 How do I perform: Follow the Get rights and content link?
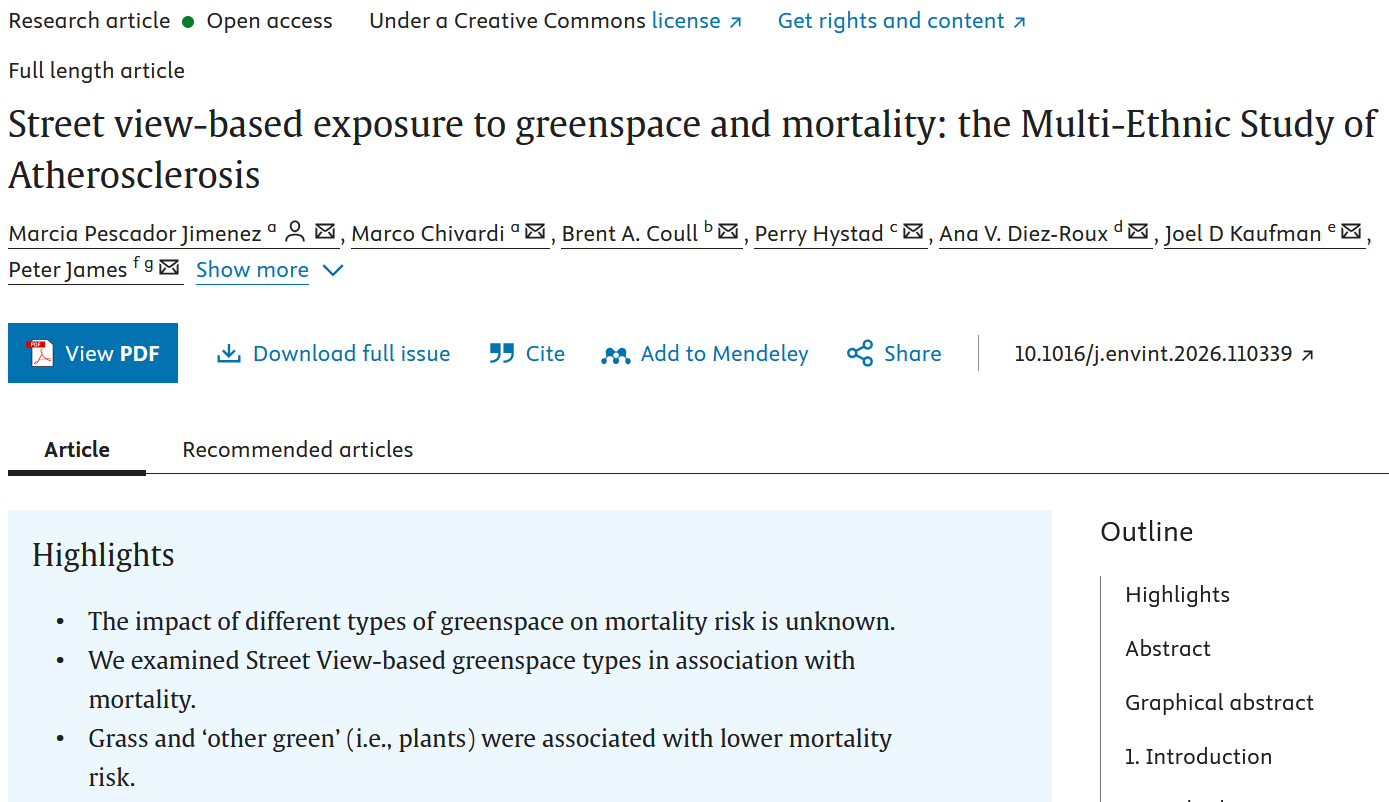902,21
